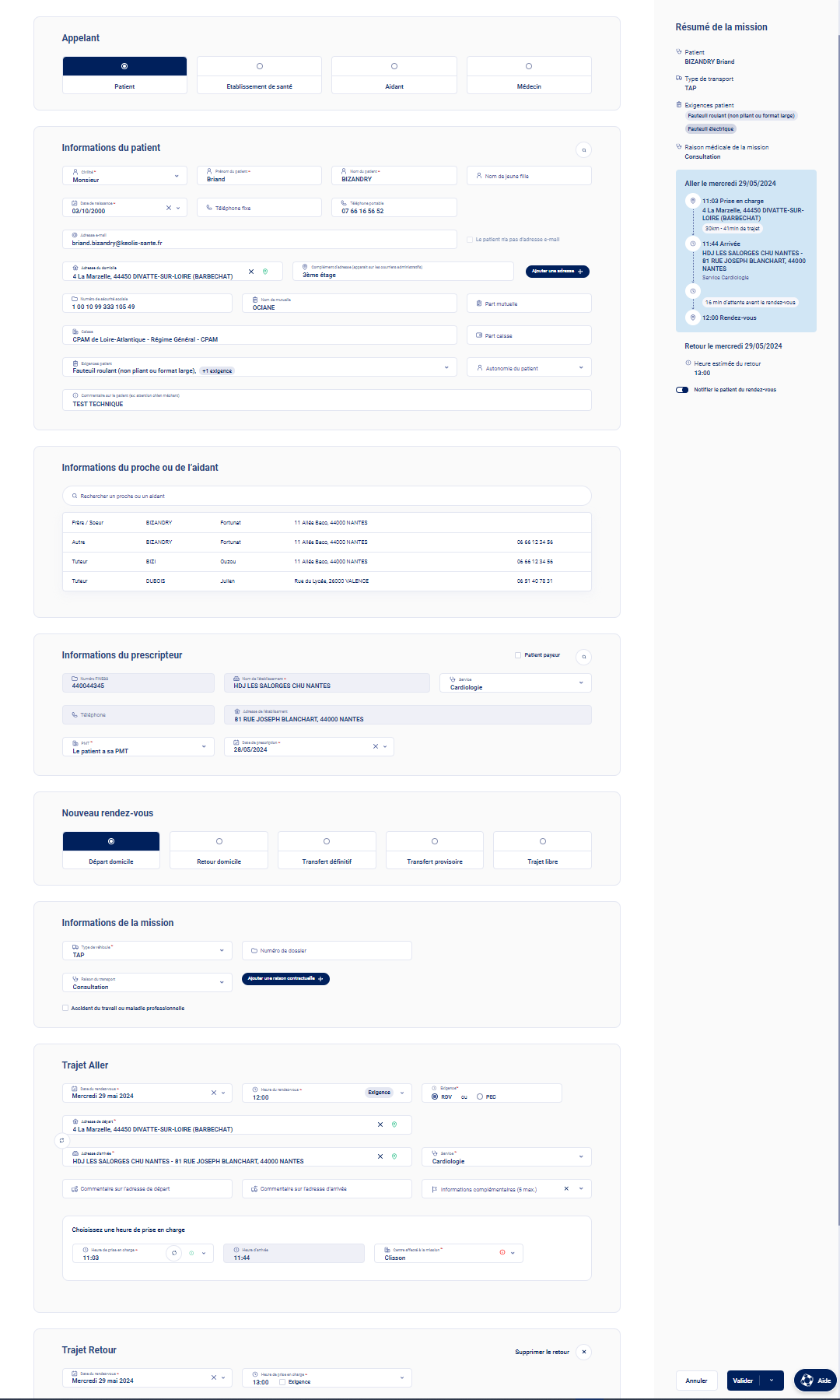Select PEC exigence radio
Viewport: 840px width, 1400px height.
480,1096
